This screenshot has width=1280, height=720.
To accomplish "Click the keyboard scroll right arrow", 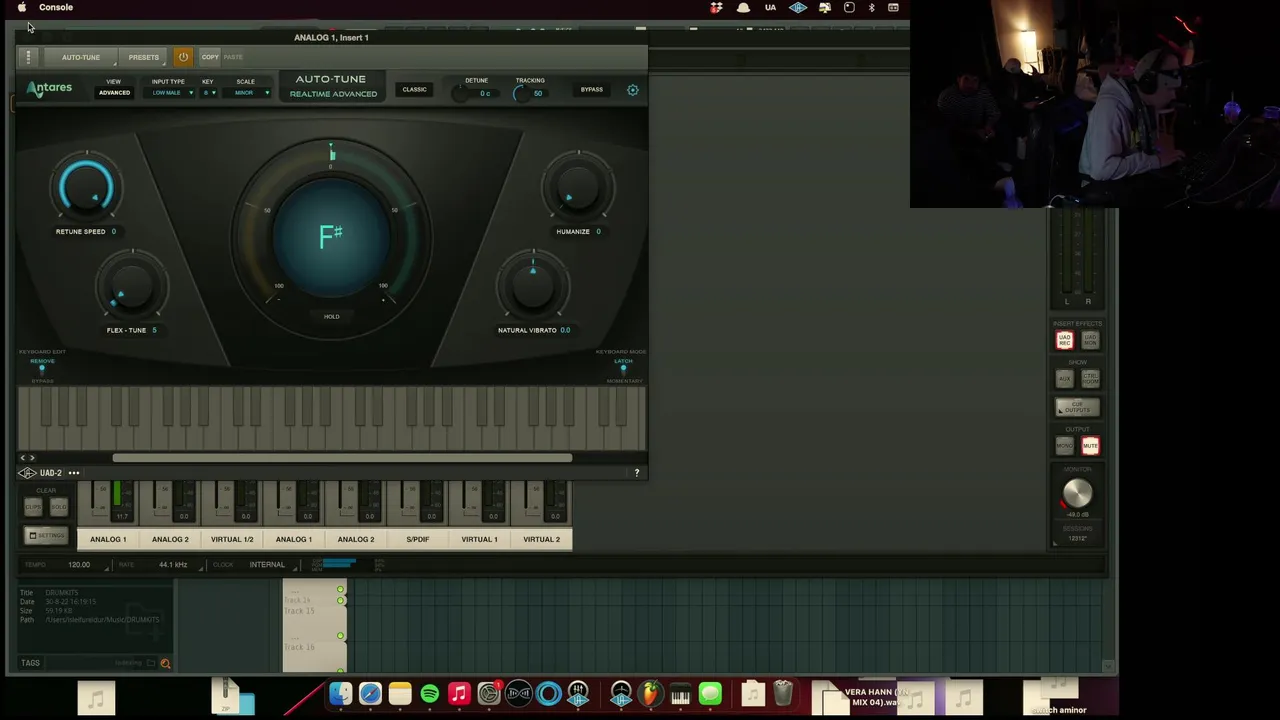I will tap(32, 458).
